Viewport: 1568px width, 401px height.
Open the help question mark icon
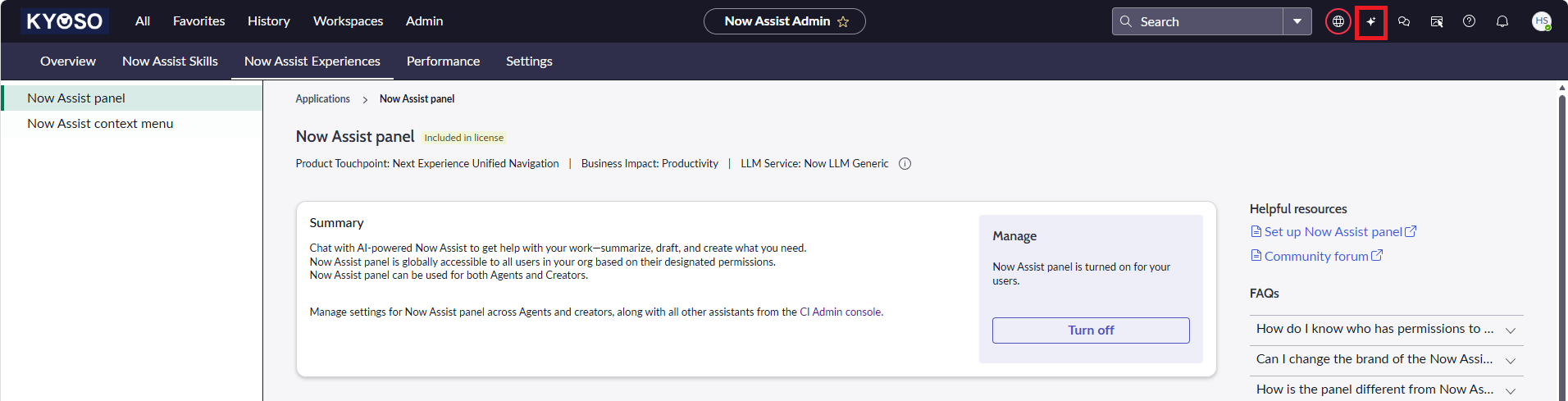point(1470,21)
